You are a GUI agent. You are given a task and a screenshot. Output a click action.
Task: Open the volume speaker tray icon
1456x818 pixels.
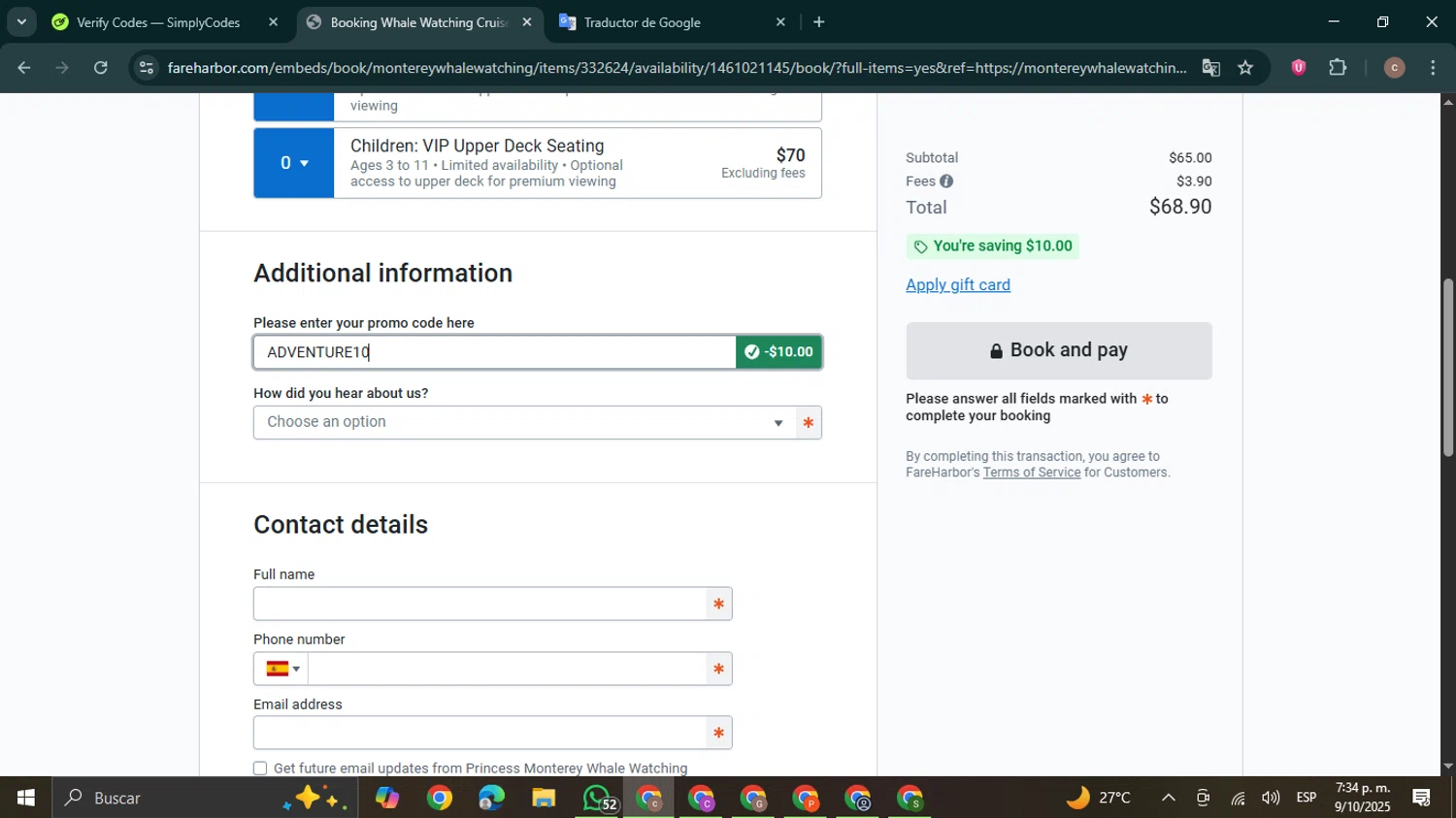pyautogui.click(x=1271, y=798)
